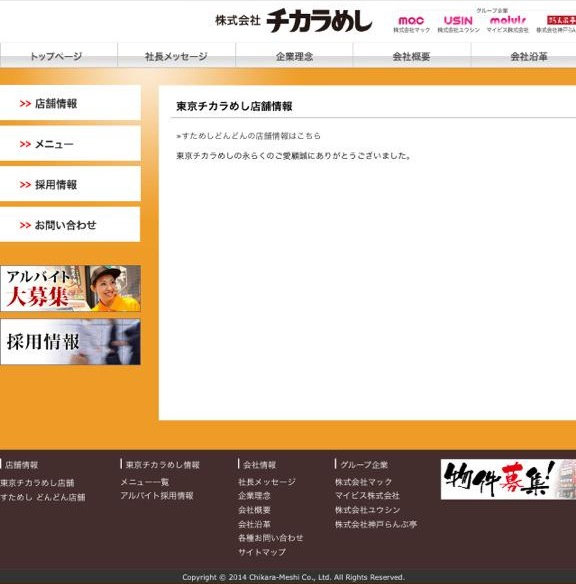Select メニュー in the sidebar

70,144
